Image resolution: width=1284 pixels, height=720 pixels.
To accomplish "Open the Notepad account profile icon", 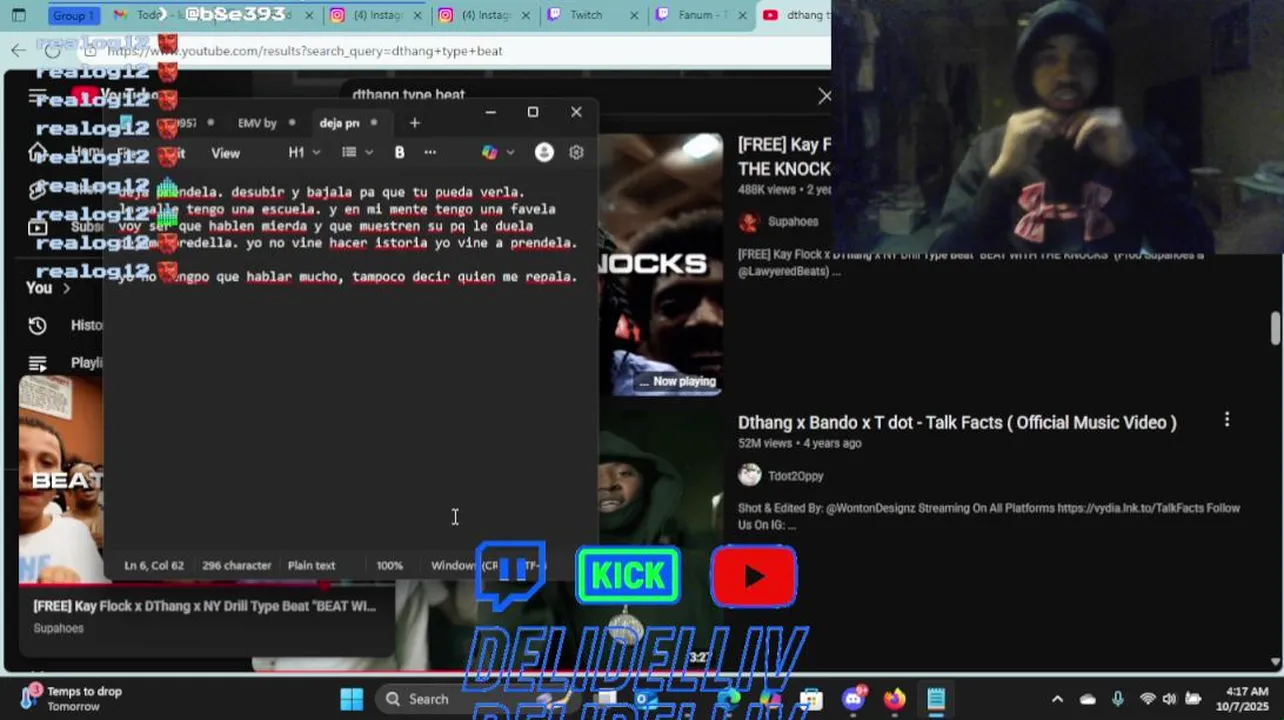I will [x=544, y=152].
